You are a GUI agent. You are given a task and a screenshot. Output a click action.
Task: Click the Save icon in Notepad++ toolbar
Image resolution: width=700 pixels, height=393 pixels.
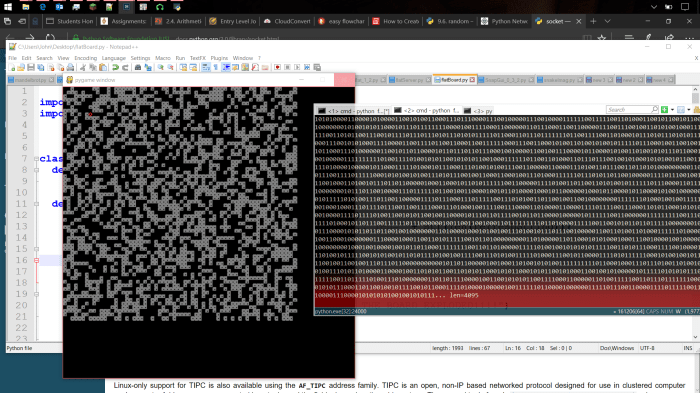pos(31,67)
